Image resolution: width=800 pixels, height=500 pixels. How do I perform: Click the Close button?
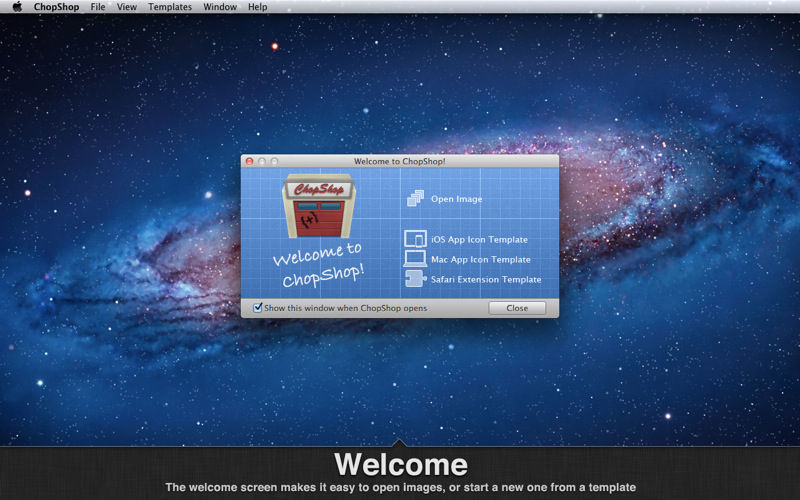[x=517, y=308]
